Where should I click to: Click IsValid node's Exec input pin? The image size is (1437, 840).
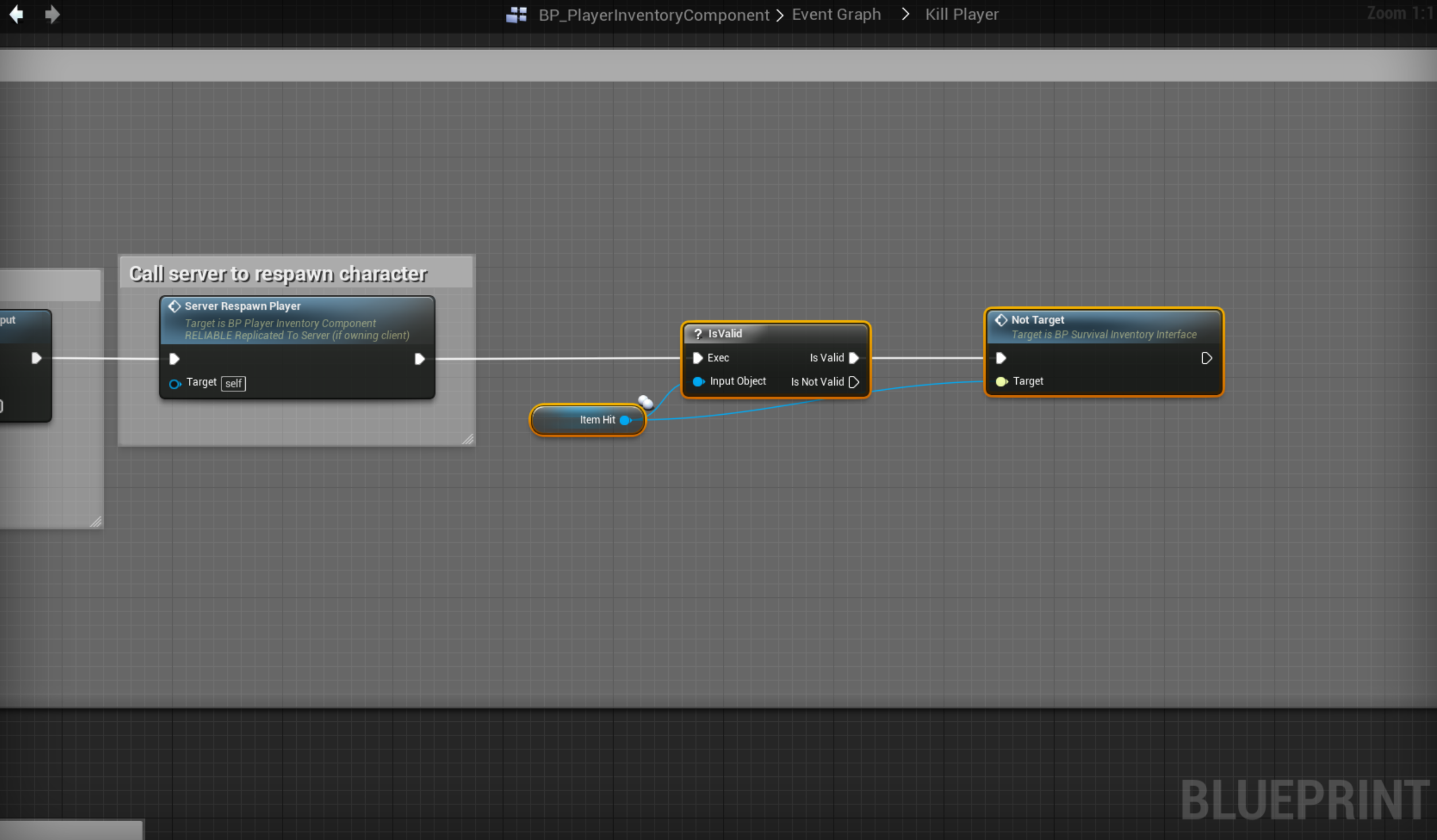[698, 358]
